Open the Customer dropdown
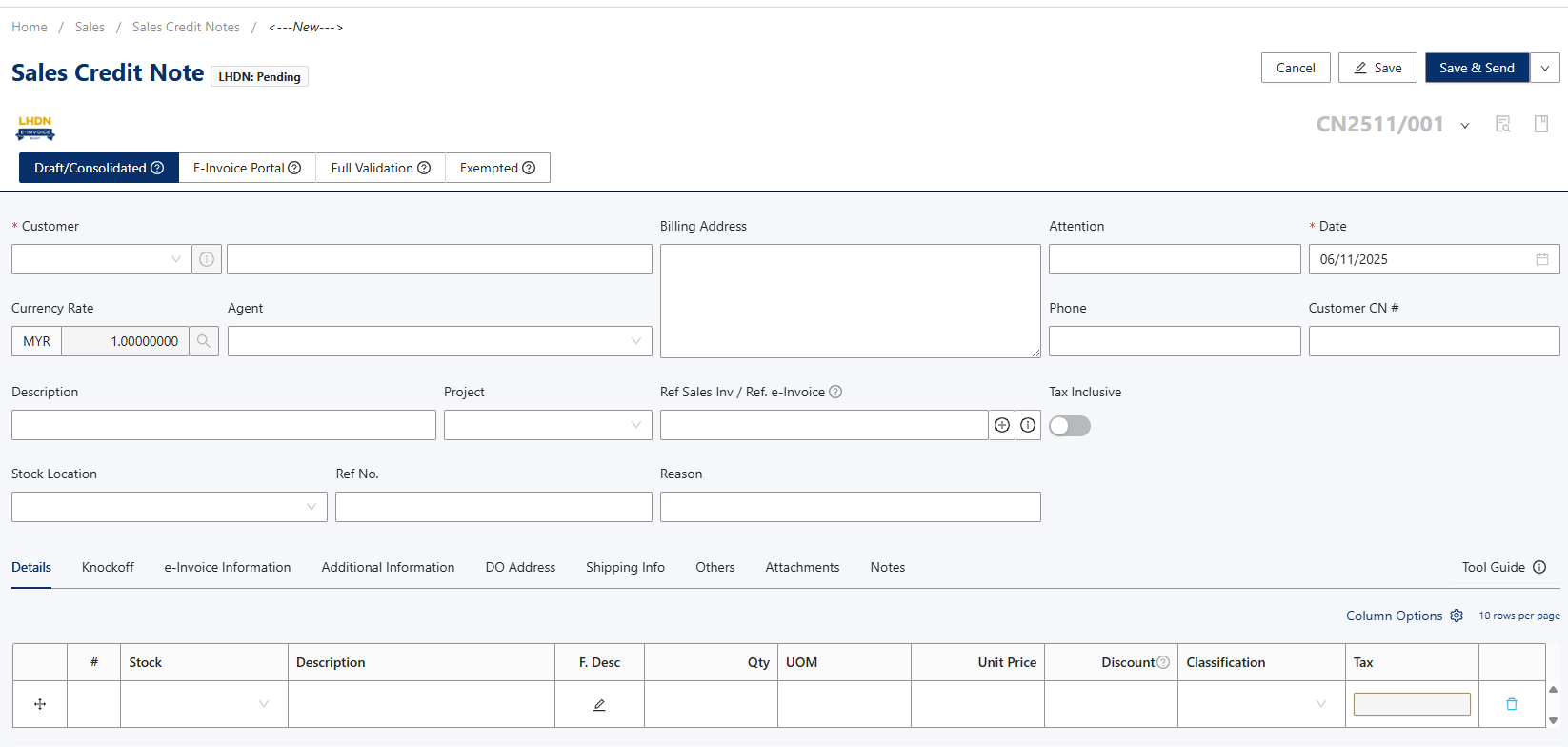The width and height of the screenshot is (1568, 747). pyautogui.click(x=101, y=259)
